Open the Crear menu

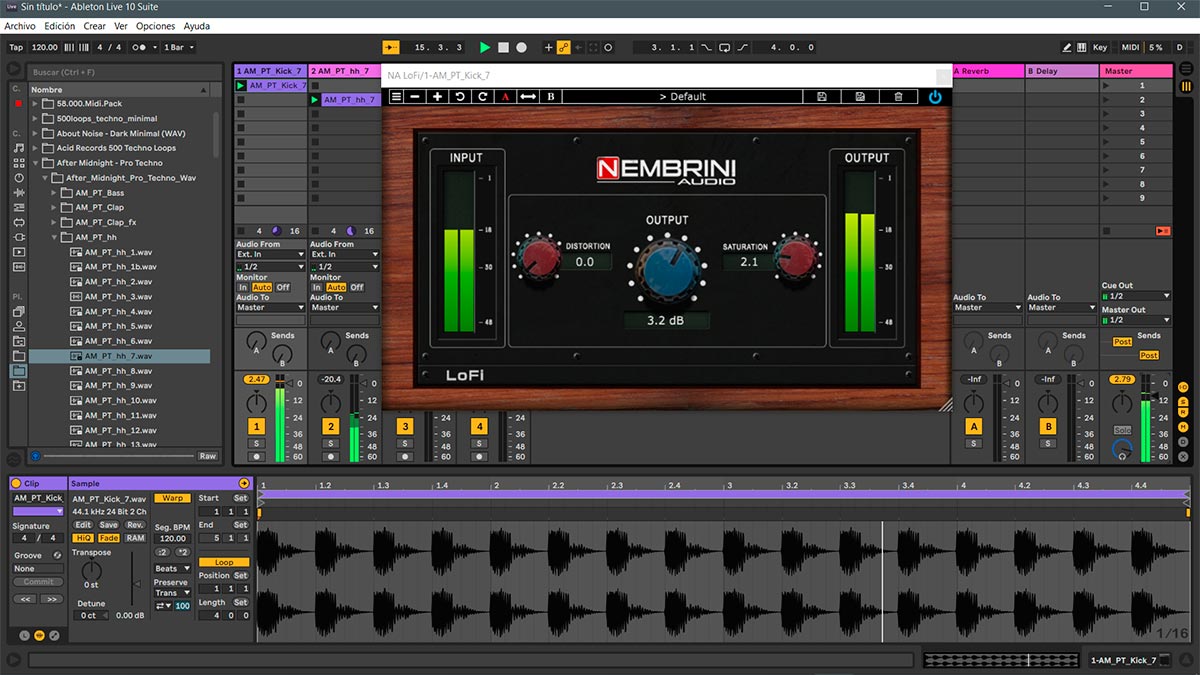click(x=95, y=26)
